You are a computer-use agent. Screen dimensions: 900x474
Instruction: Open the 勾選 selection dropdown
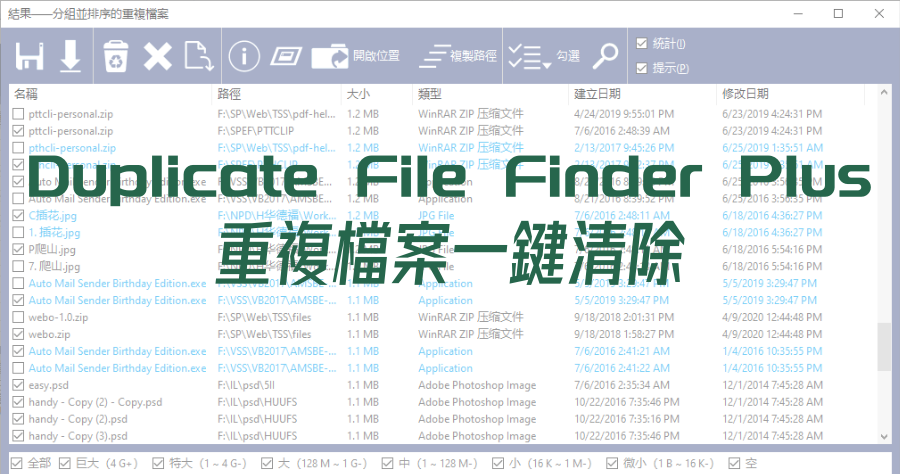tap(543, 57)
